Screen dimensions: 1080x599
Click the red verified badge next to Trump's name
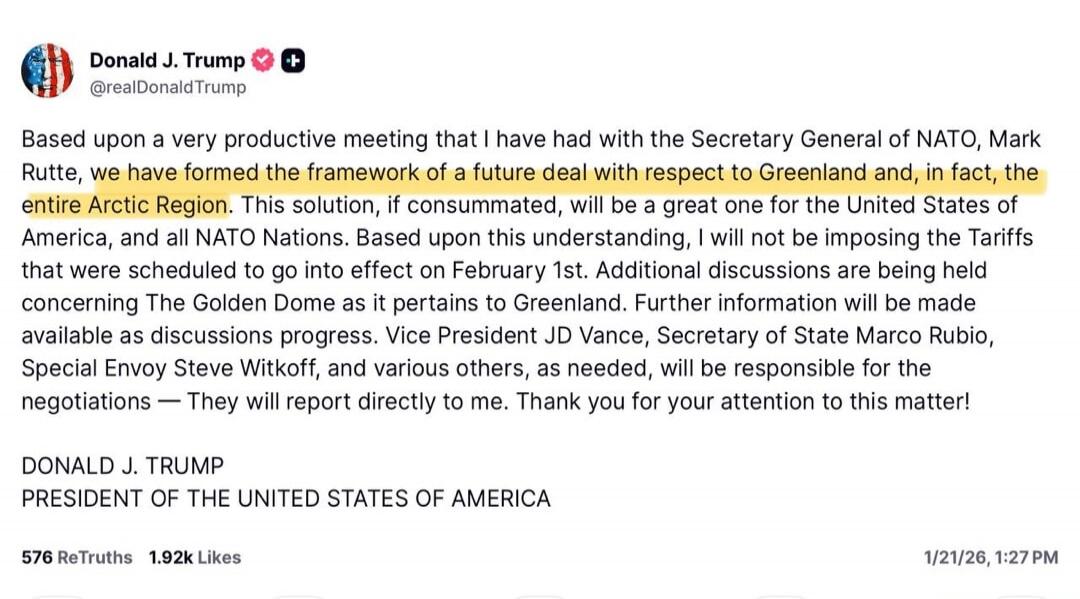pos(262,60)
